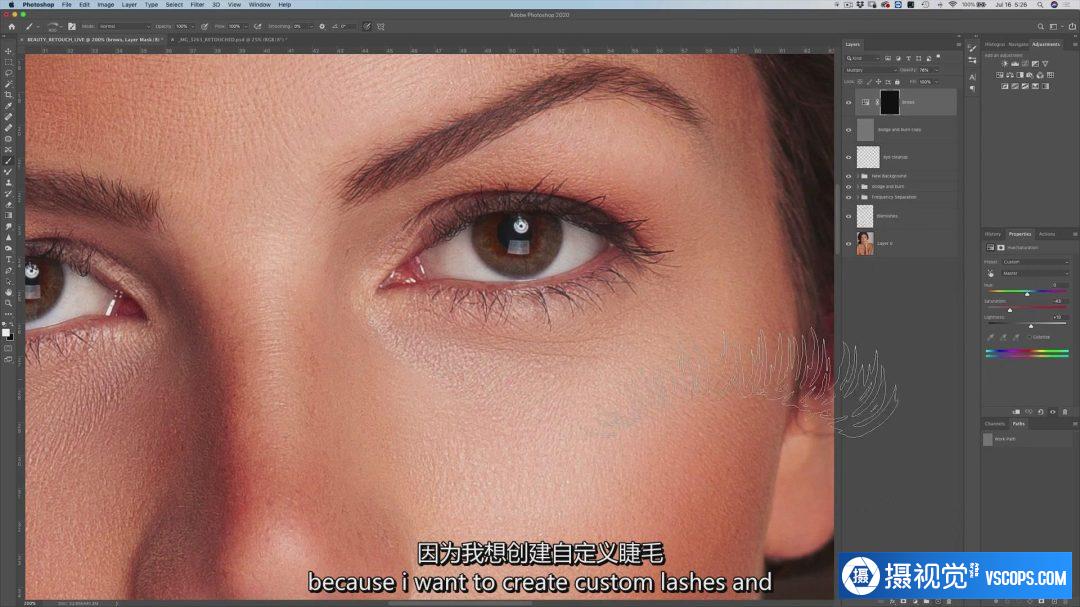Adjust the Lightness slider handle
Image resolution: width=1080 pixels, height=607 pixels.
pyautogui.click(x=1031, y=326)
